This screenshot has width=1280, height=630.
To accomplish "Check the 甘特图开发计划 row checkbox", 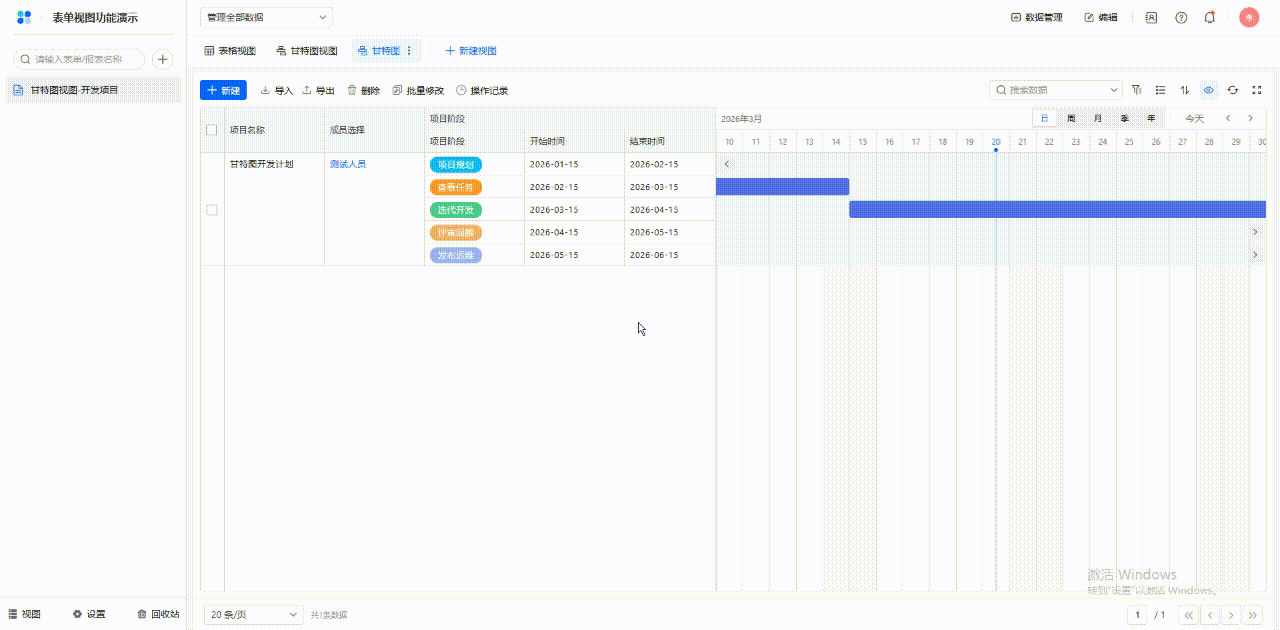I will coord(211,210).
